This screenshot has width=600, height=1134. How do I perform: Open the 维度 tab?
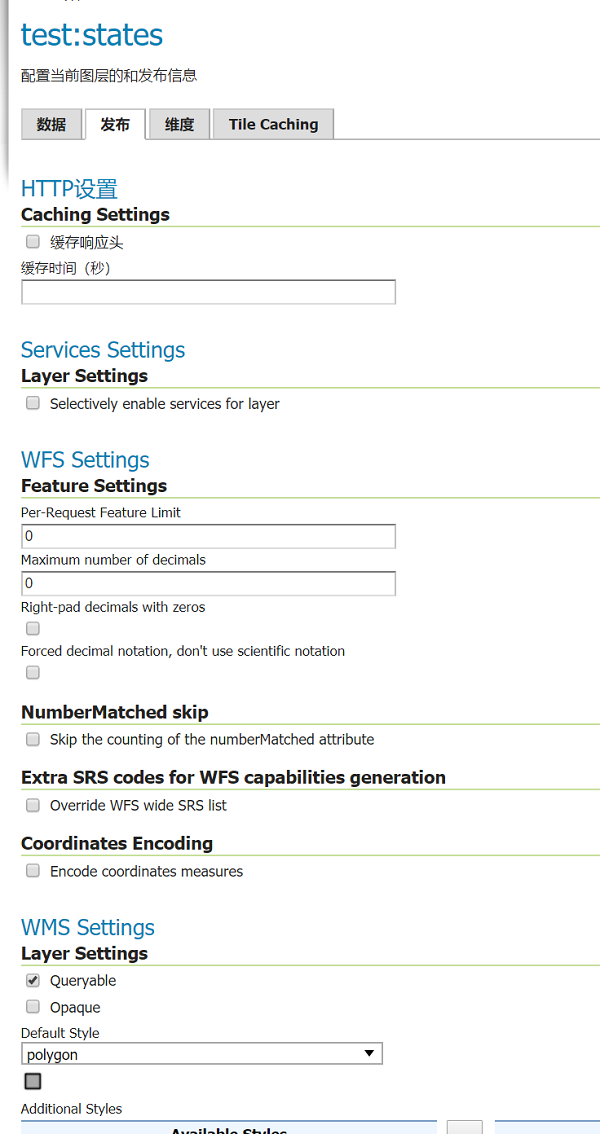coord(179,124)
